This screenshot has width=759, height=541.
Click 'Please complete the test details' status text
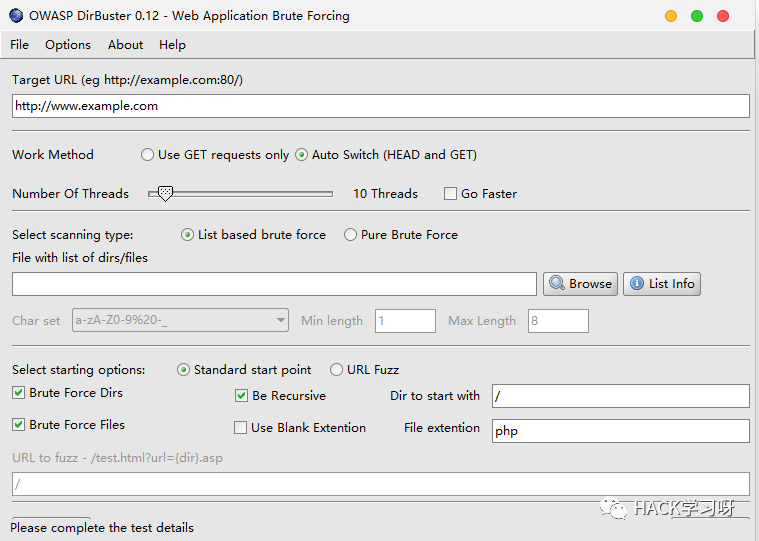102,527
